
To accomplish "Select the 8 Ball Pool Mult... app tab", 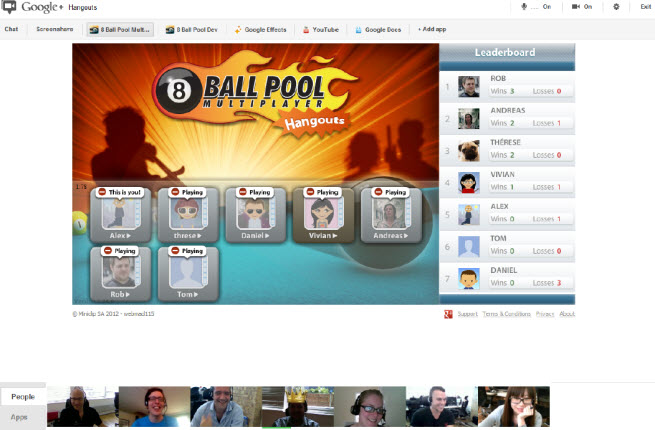I will click(x=120, y=30).
